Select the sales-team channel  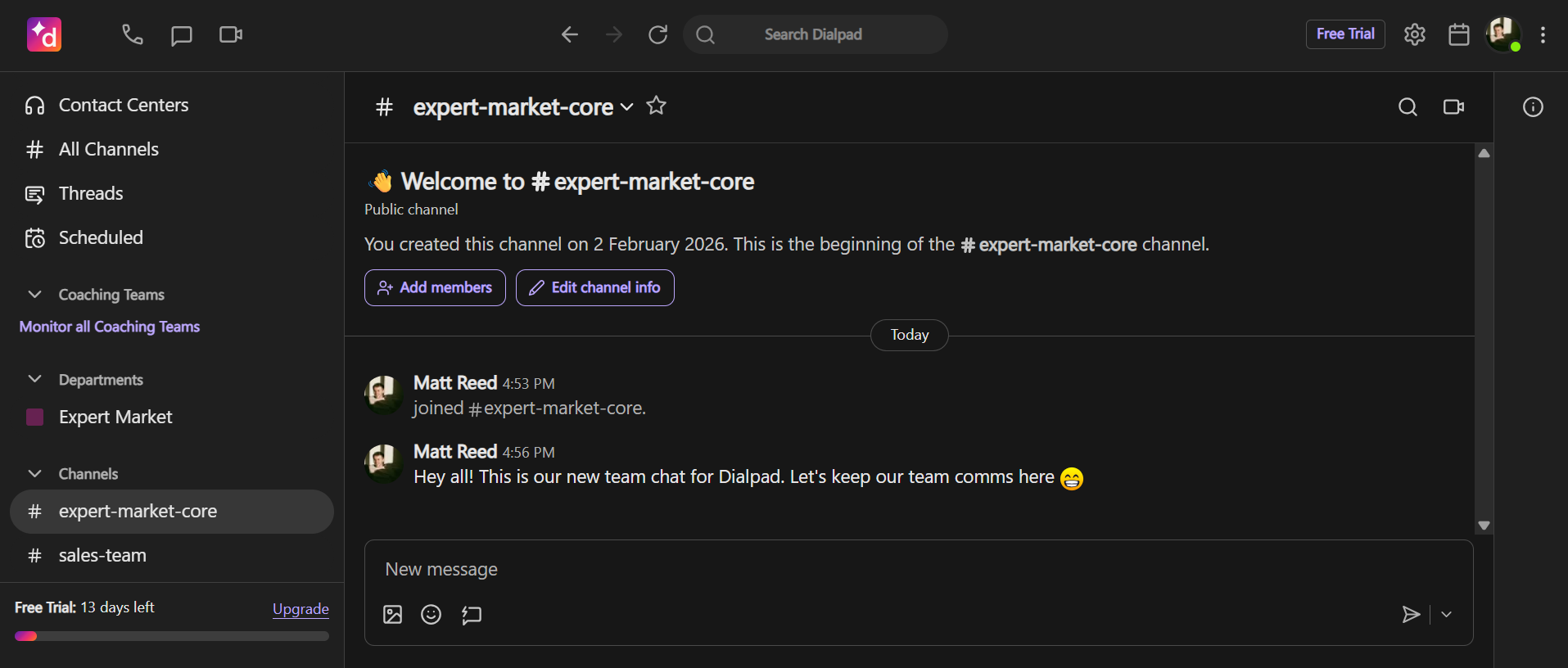pyautogui.click(x=102, y=555)
